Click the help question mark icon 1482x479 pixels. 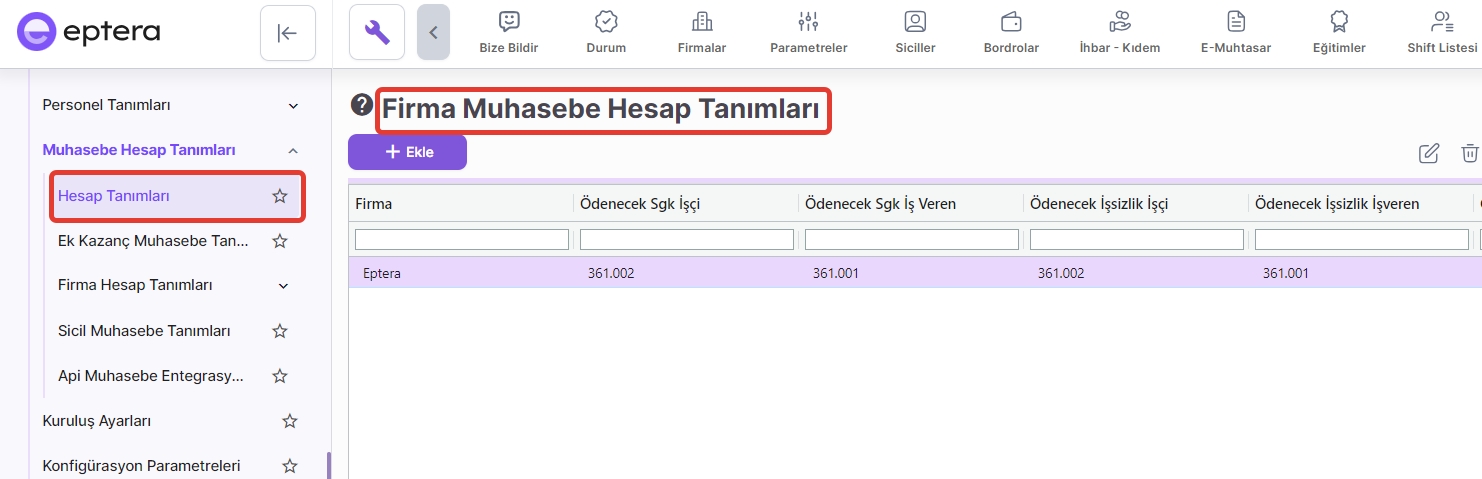362,105
